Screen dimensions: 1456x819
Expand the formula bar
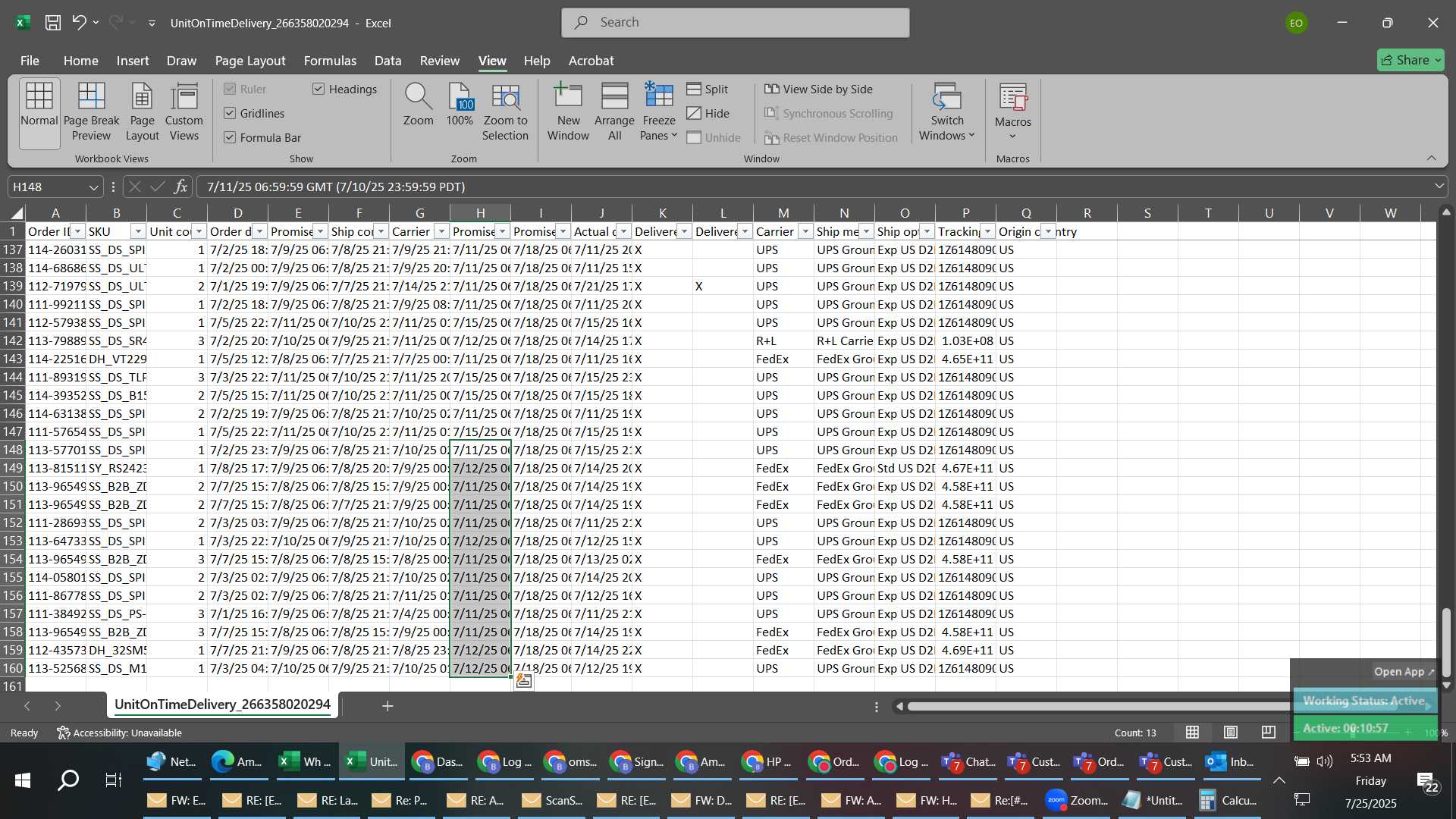1439,187
